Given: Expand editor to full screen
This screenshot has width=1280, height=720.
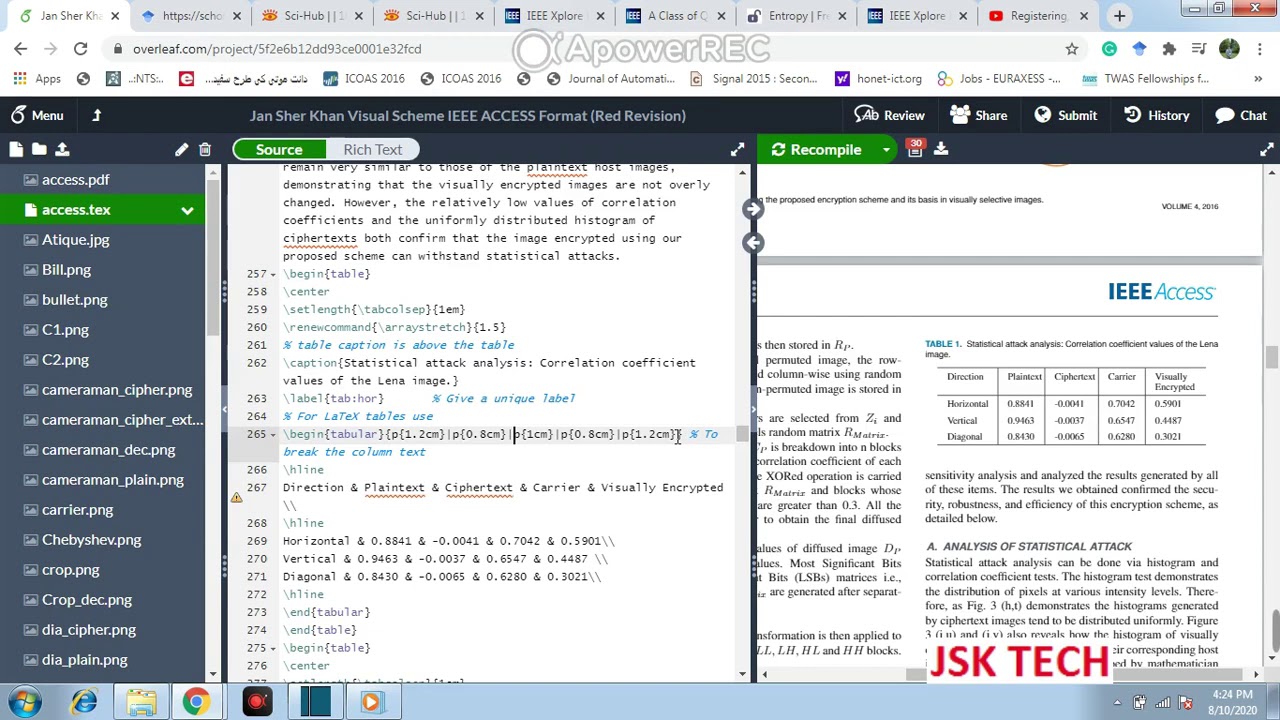Looking at the screenshot, I should 737,149.
